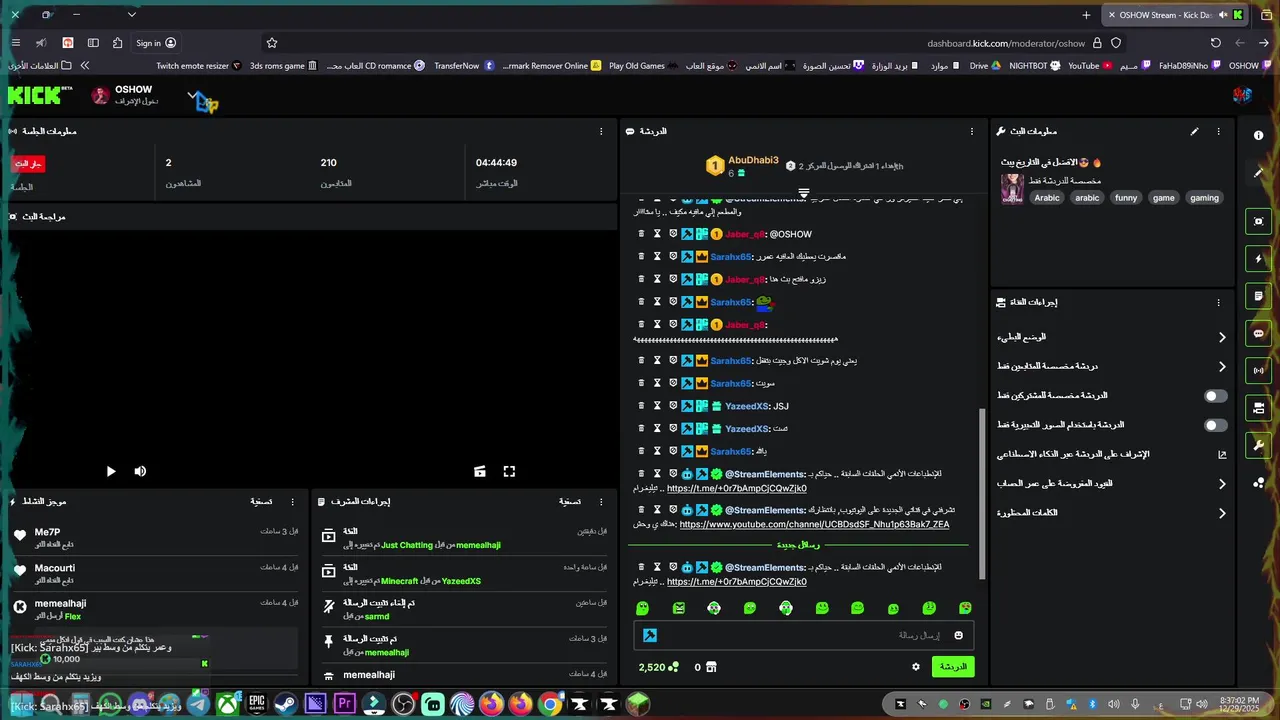Open stream info panel three-dot menu
1280x720 pixels.
pyautogui.click(x=1218, y=131)
